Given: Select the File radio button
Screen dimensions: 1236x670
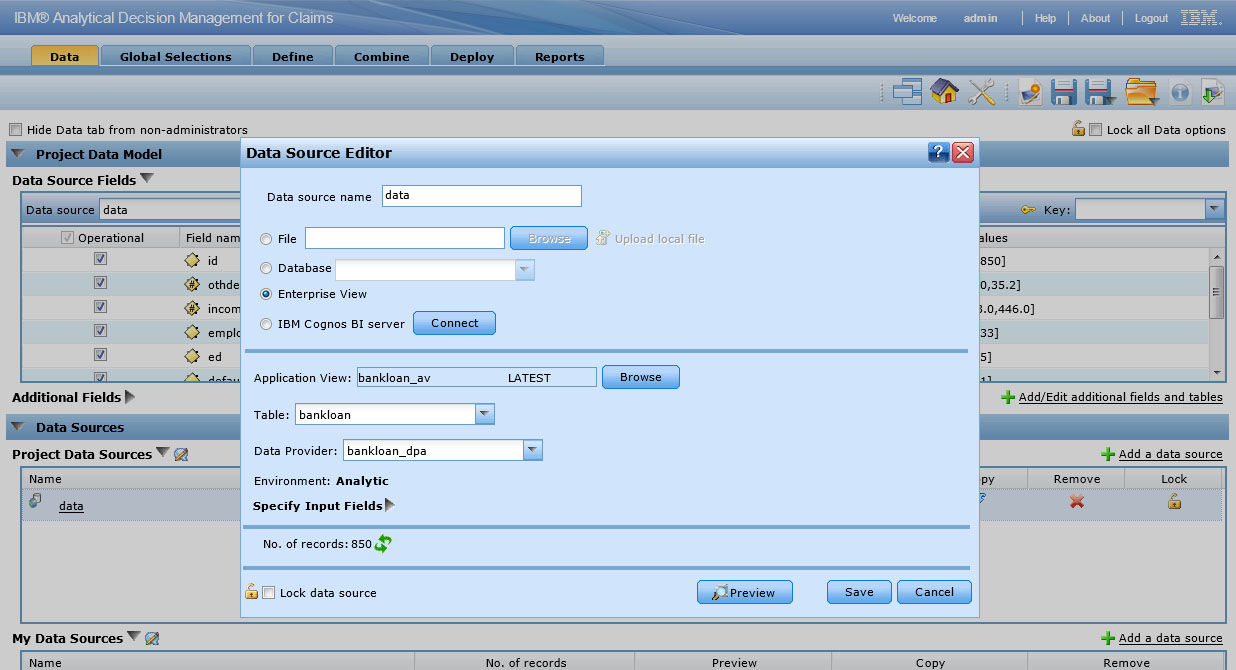Looking at the screenshot, I should click(266, 239).
